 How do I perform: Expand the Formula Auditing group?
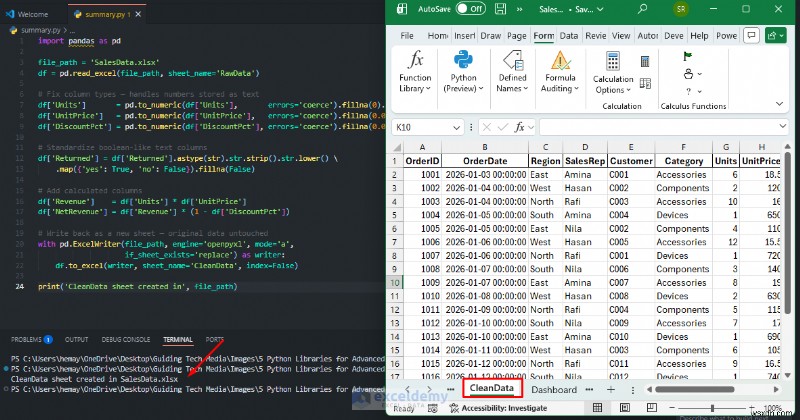point(560,71)
